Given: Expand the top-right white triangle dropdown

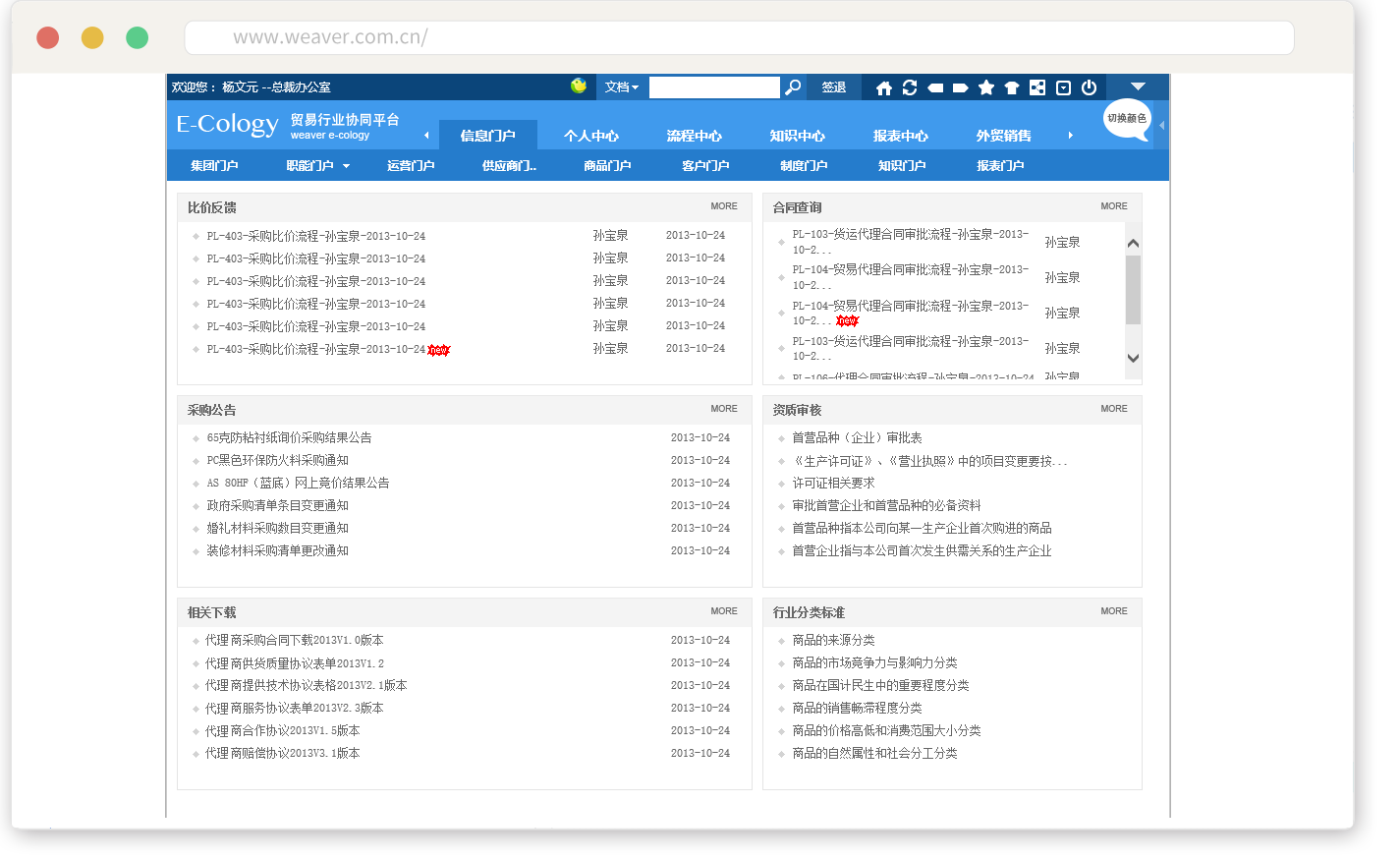Looking at the screenshot, I should click(x=1138, y=86).
